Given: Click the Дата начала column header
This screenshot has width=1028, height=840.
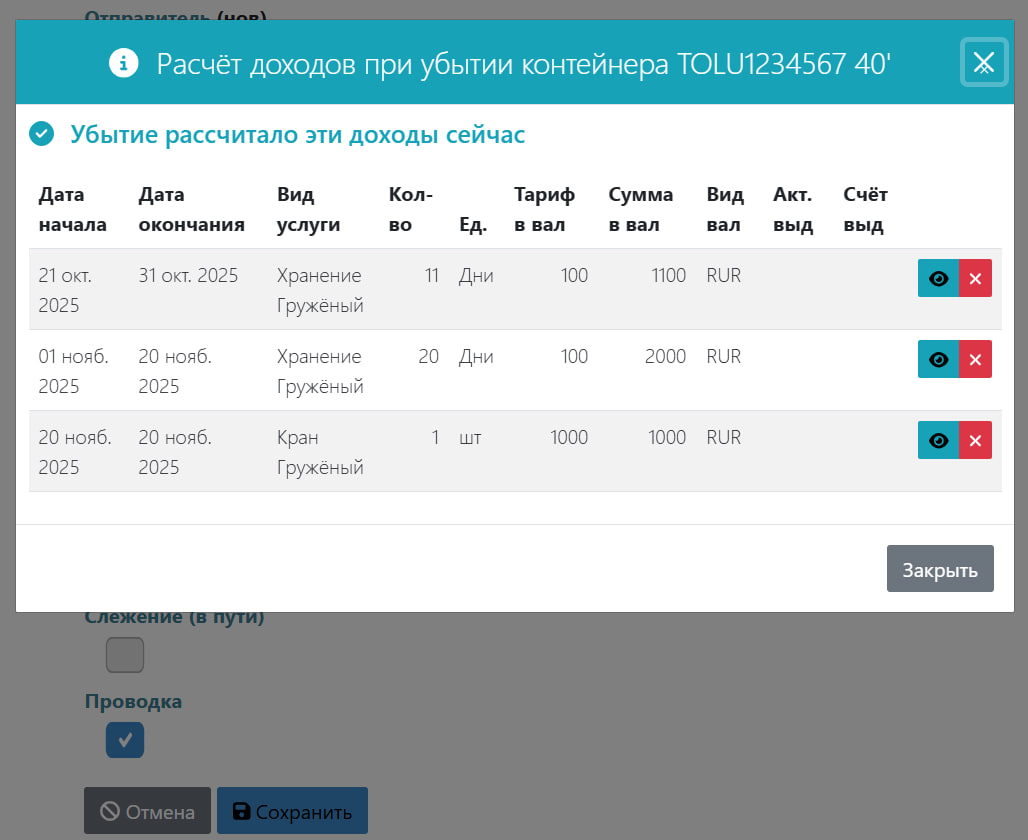Looking at the screenshot, I should click(x=72, y=209).
